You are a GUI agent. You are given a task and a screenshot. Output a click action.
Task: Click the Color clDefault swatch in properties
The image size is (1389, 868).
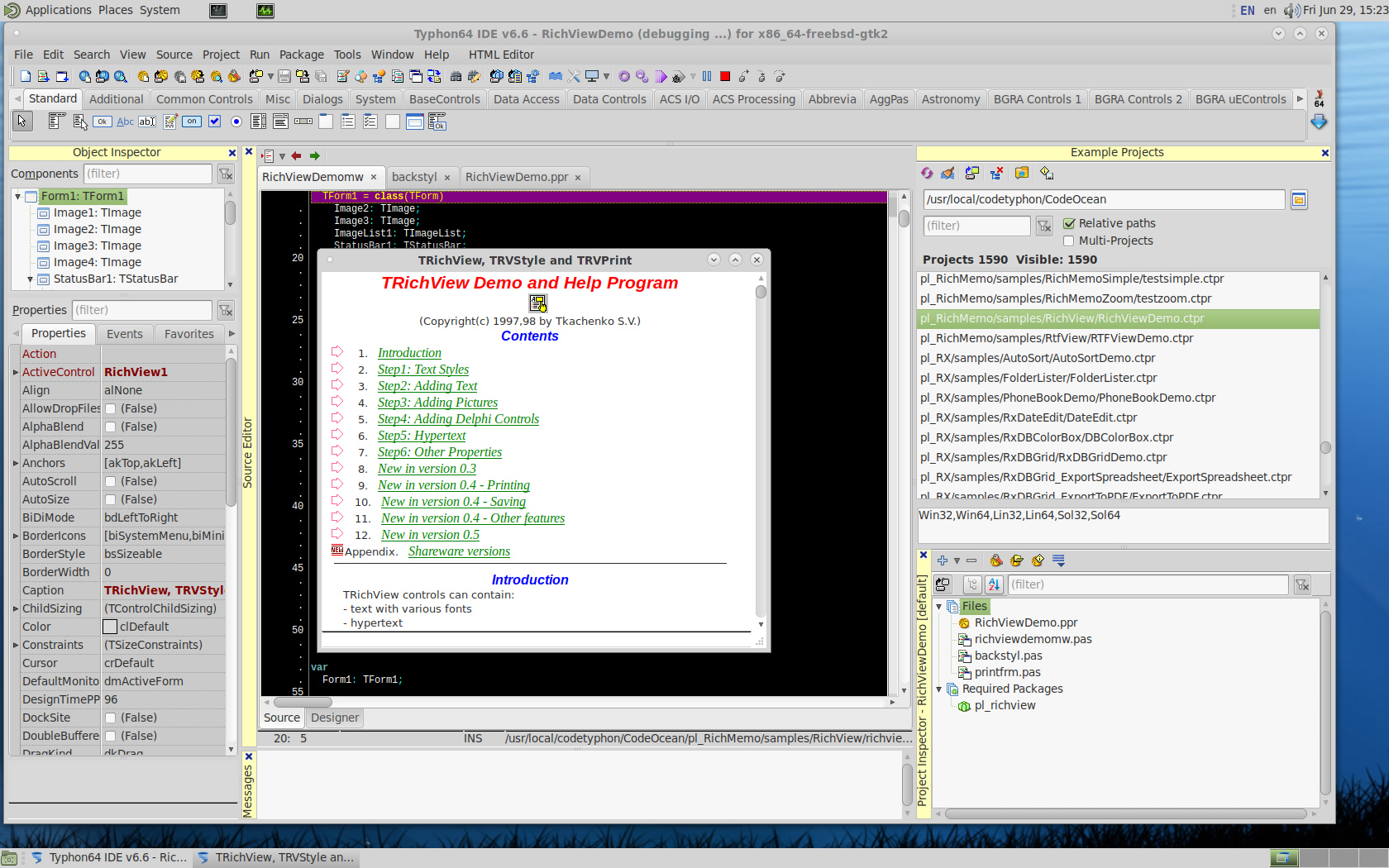tap(110, 627)
